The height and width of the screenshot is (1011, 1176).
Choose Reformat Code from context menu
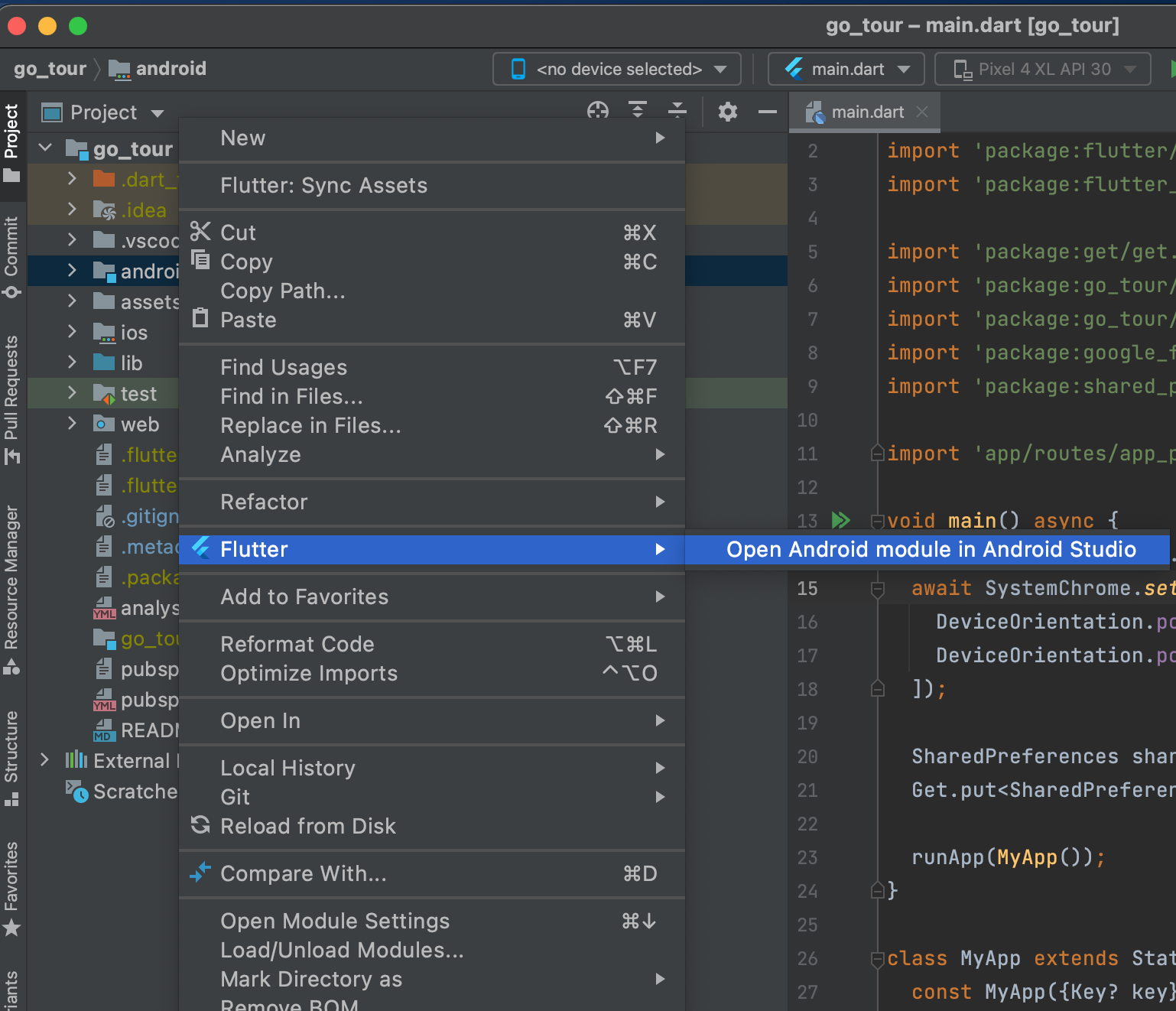[297, 645]
